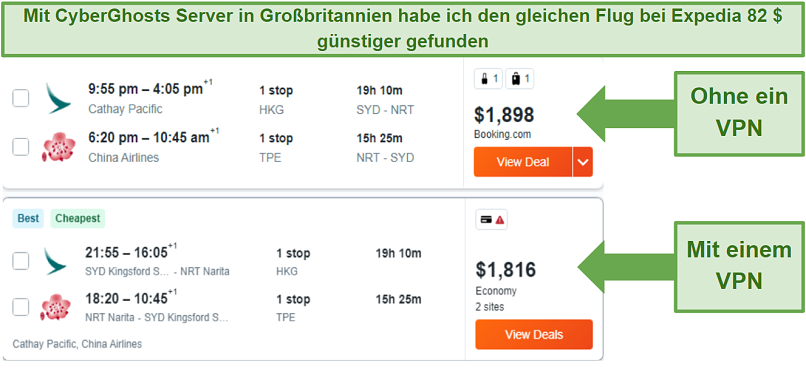Click the View Deal button for $1,898
The image size is (806, 386).
pos(523,162)
